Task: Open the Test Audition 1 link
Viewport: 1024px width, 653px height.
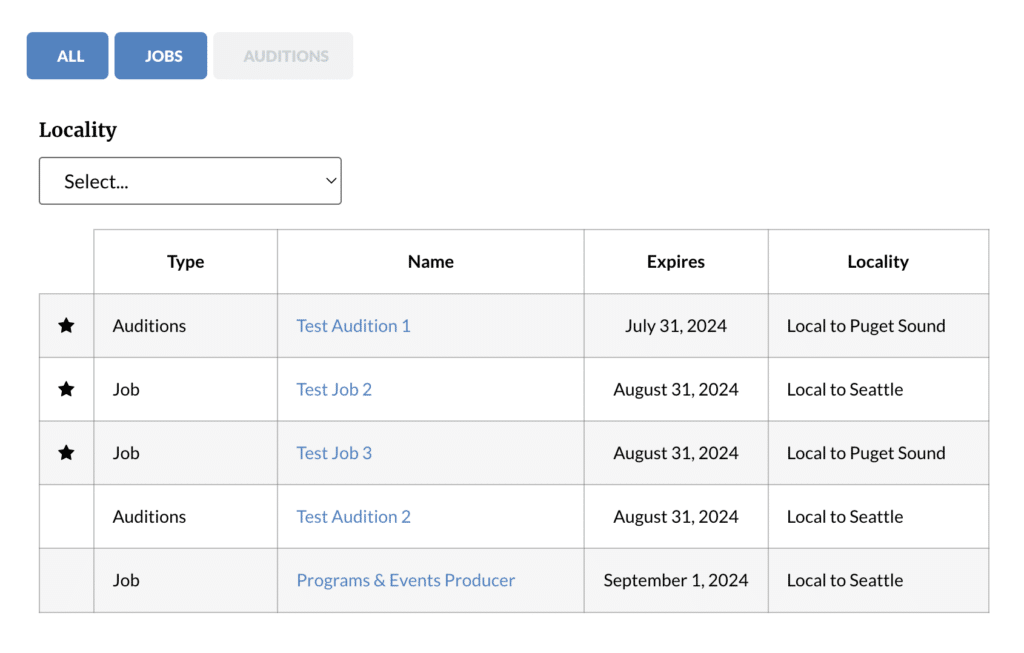Action: pos(353,326)
